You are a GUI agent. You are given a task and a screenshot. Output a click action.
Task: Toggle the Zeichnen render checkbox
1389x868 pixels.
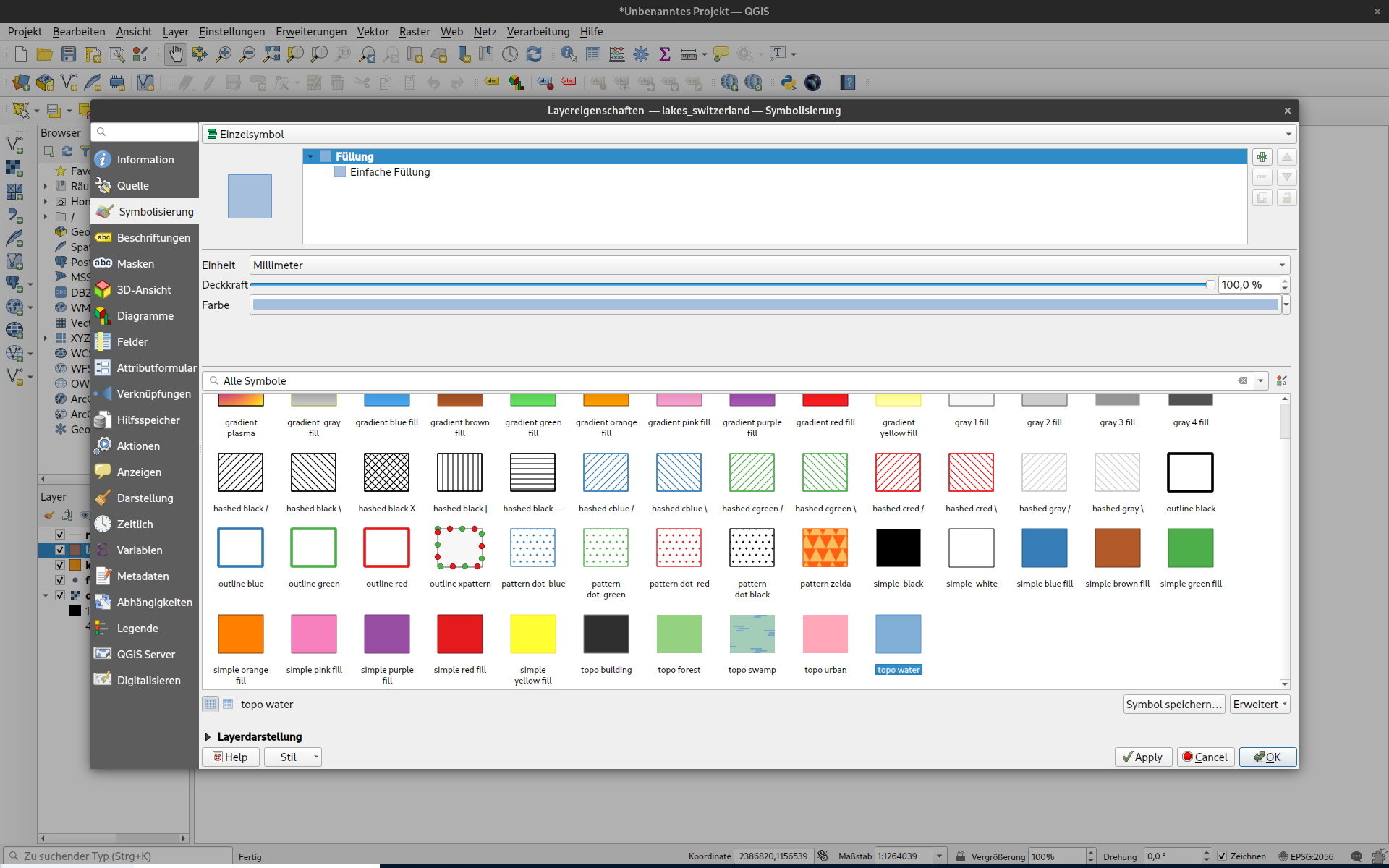[x=1222, y=856]
